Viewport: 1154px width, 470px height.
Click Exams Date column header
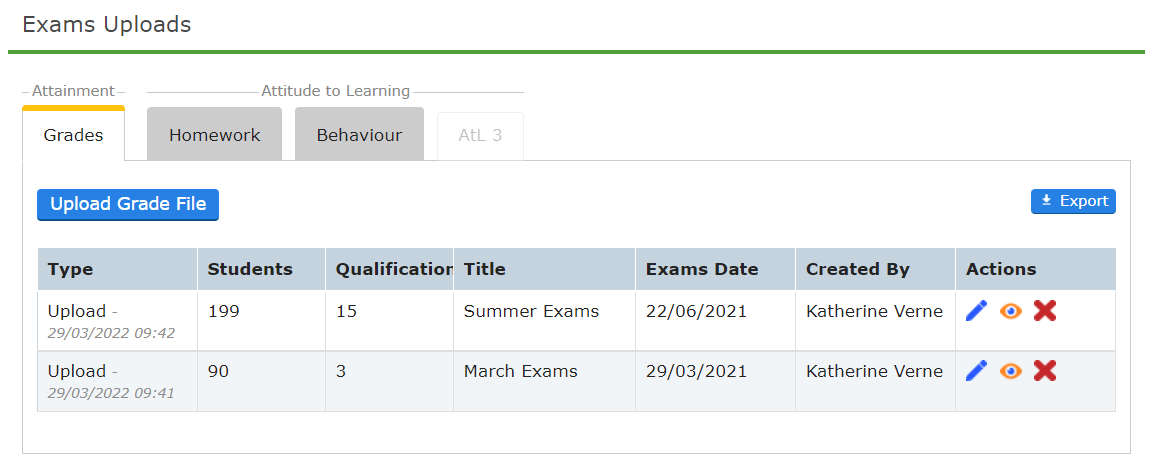[702, 269]
